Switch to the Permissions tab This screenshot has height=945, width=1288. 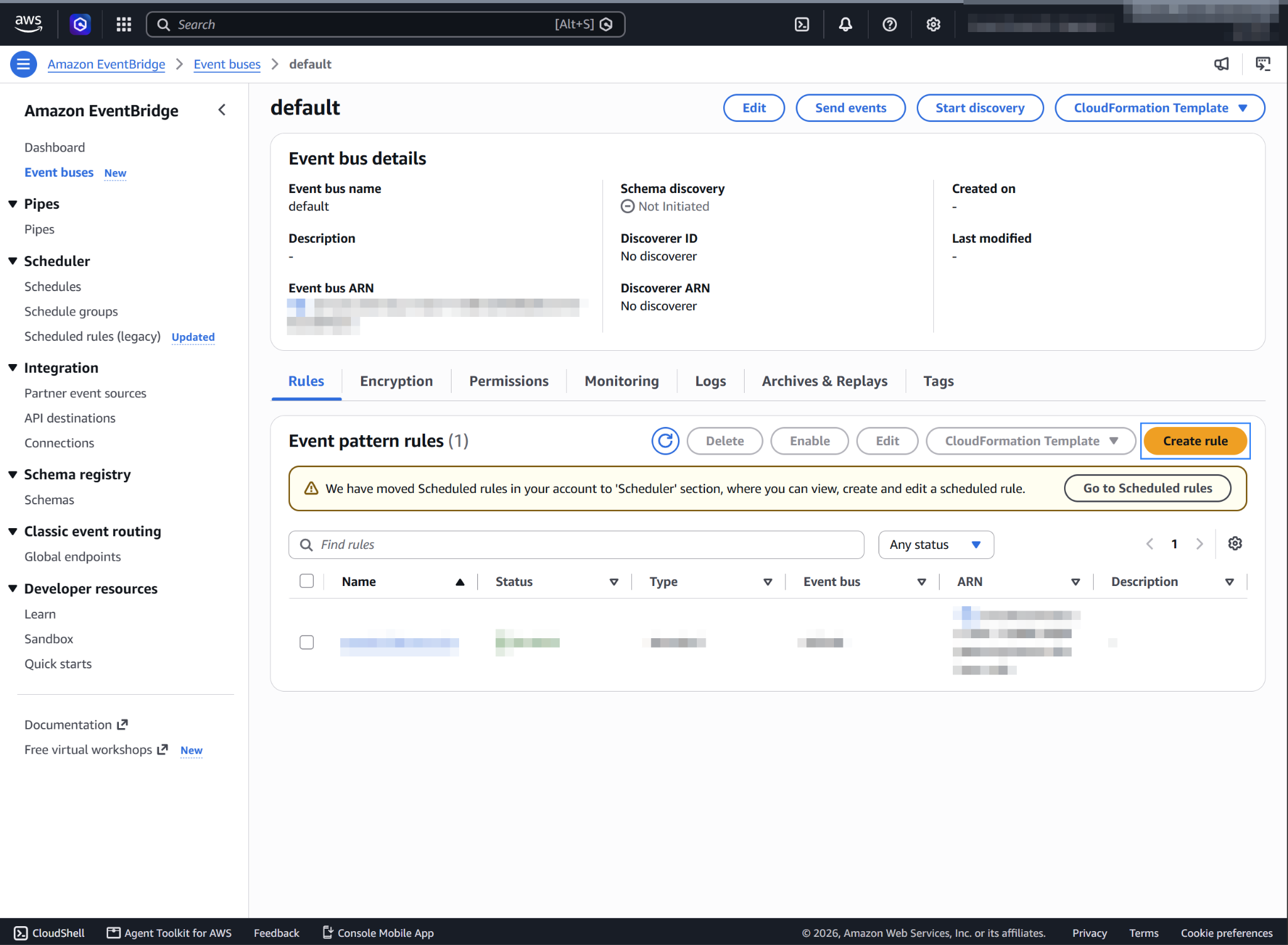point(509,381)
